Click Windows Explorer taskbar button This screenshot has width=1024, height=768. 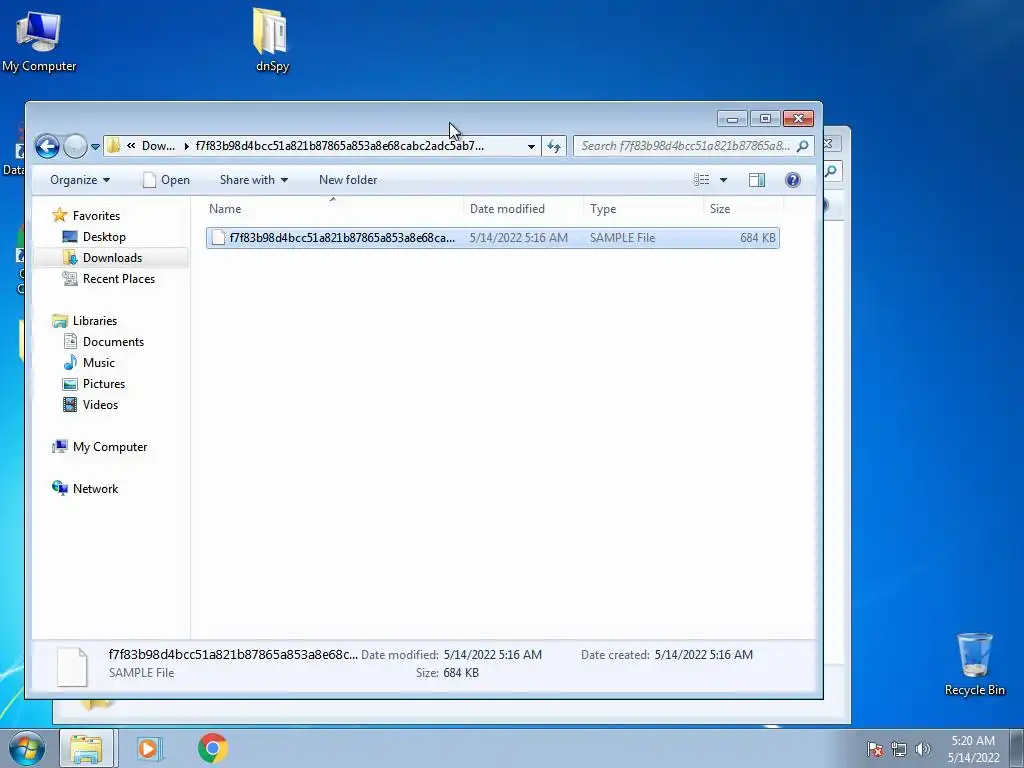click(x=88, y=748)
